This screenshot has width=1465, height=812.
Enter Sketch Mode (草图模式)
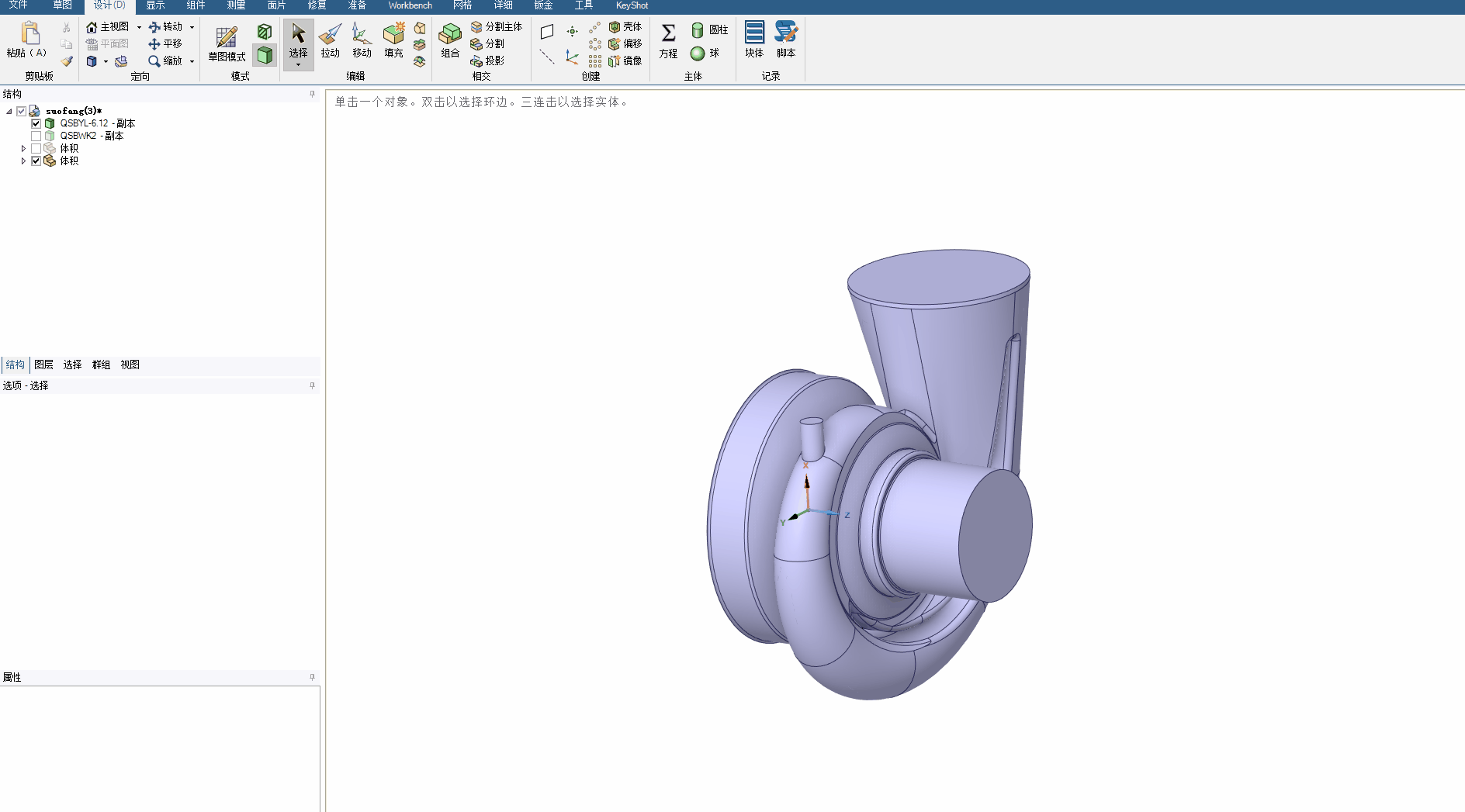[227, 44]
